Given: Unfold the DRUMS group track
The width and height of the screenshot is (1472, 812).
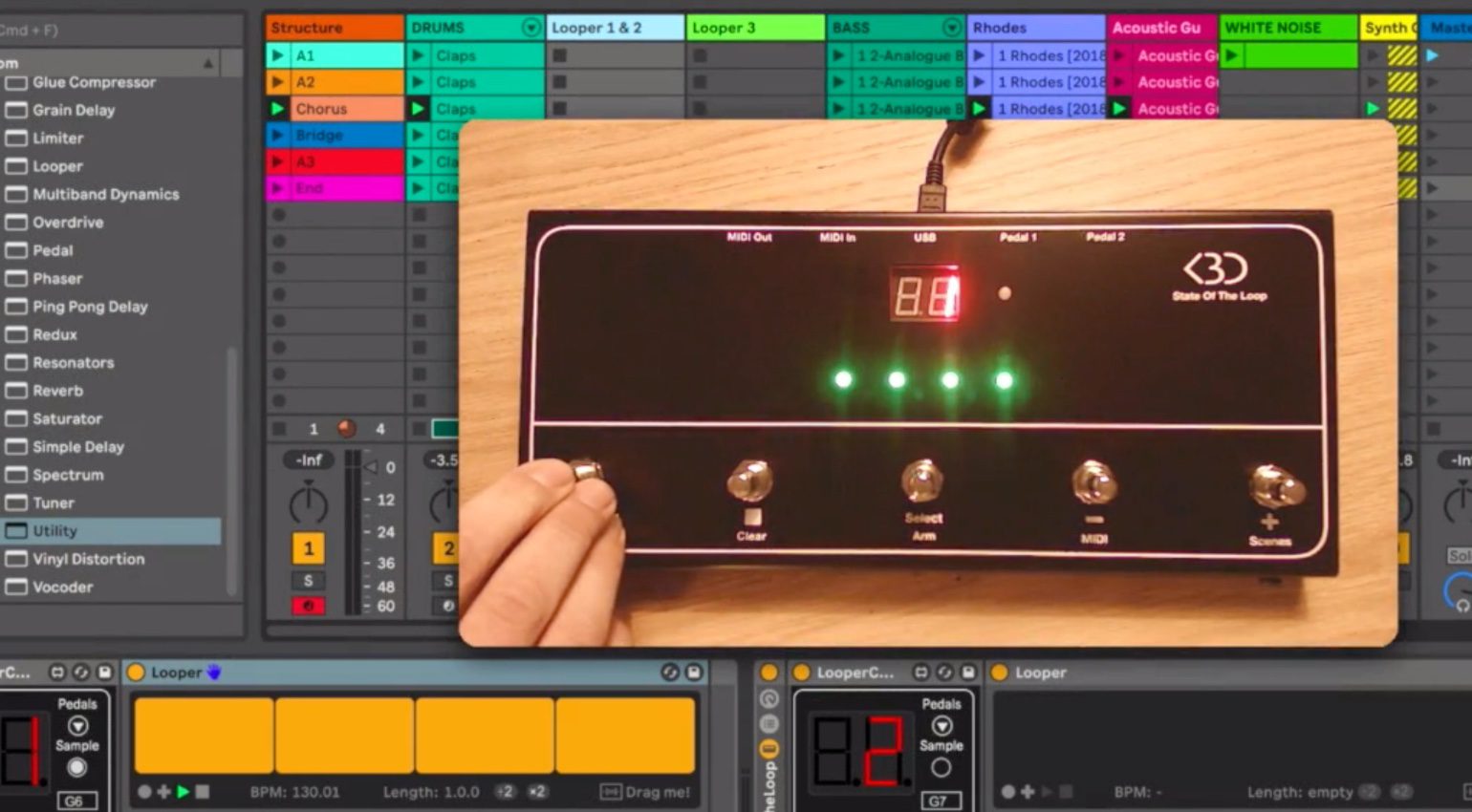Looking at the screenshot, I should [531, 28].
